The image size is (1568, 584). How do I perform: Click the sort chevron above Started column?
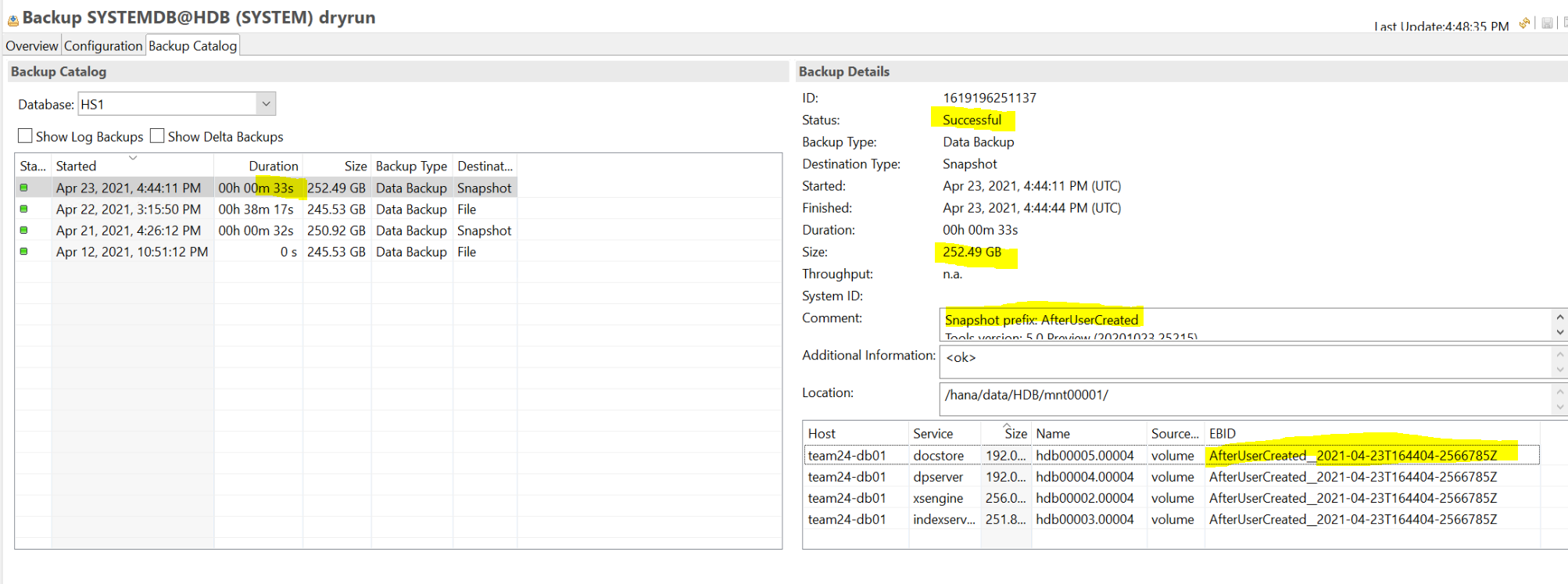click(133, 158)
